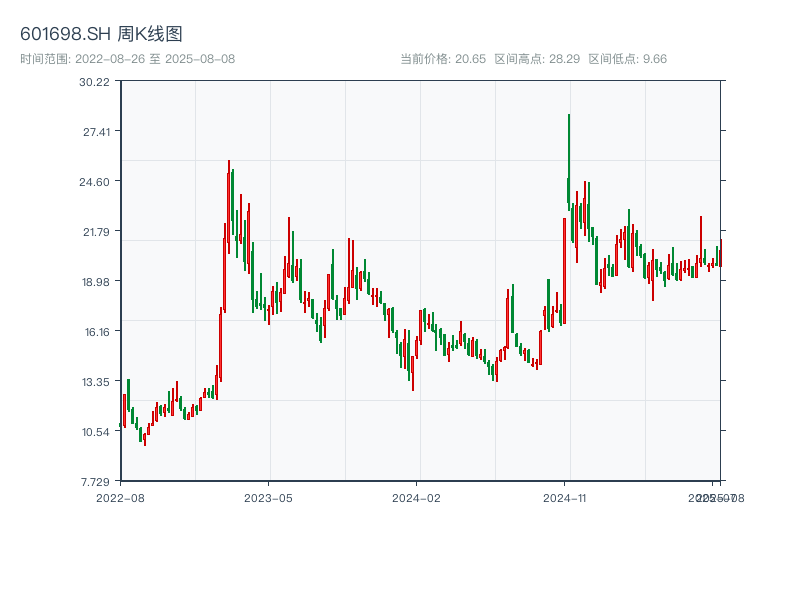This screenshot has height=600, width=800.
Task: Click the y-axis value 18.98
Action: point(96,282)
